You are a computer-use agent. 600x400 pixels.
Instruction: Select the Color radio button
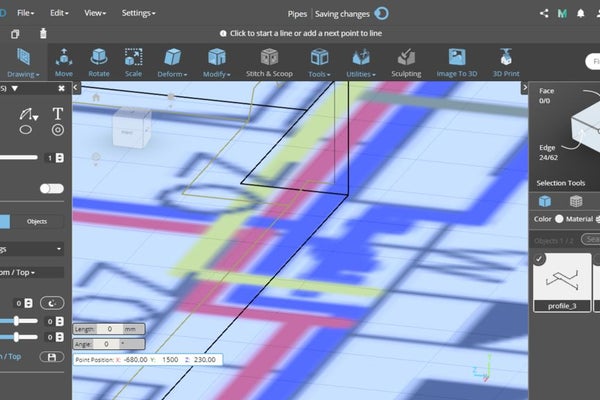559,219
